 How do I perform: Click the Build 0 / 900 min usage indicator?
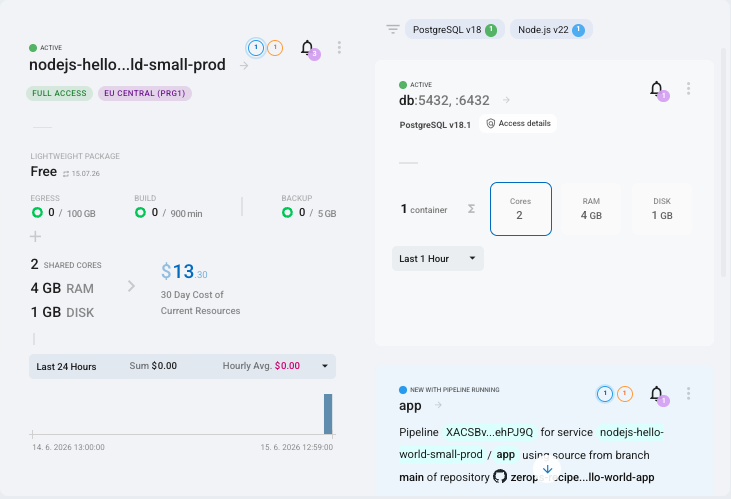click(168, 213)
